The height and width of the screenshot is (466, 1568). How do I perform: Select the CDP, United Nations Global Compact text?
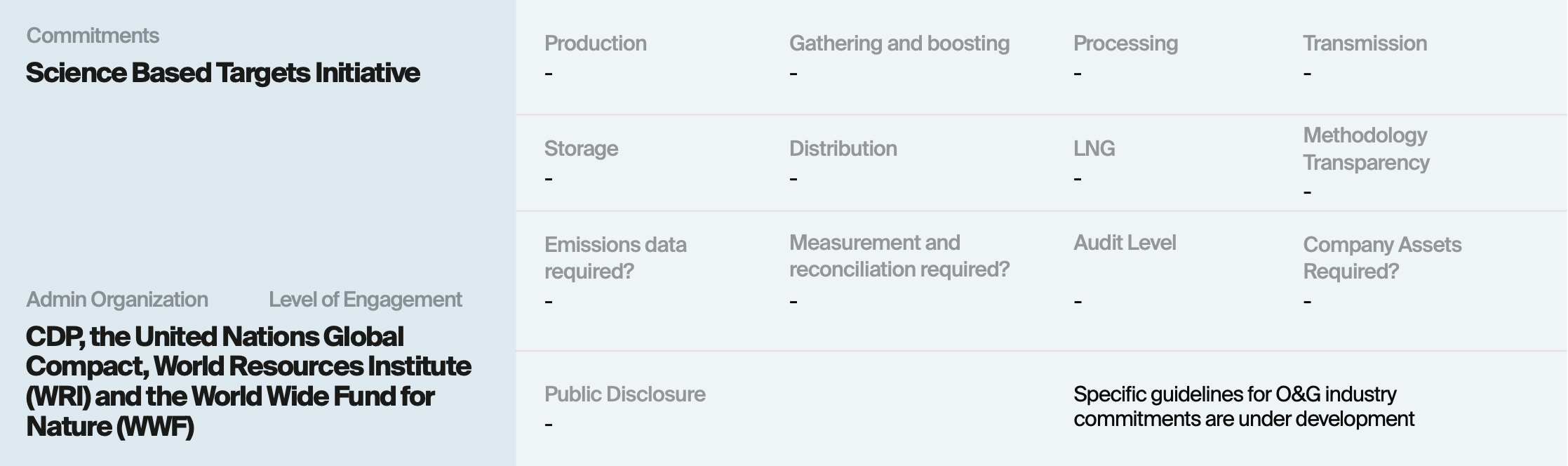[x=248, y=381]
